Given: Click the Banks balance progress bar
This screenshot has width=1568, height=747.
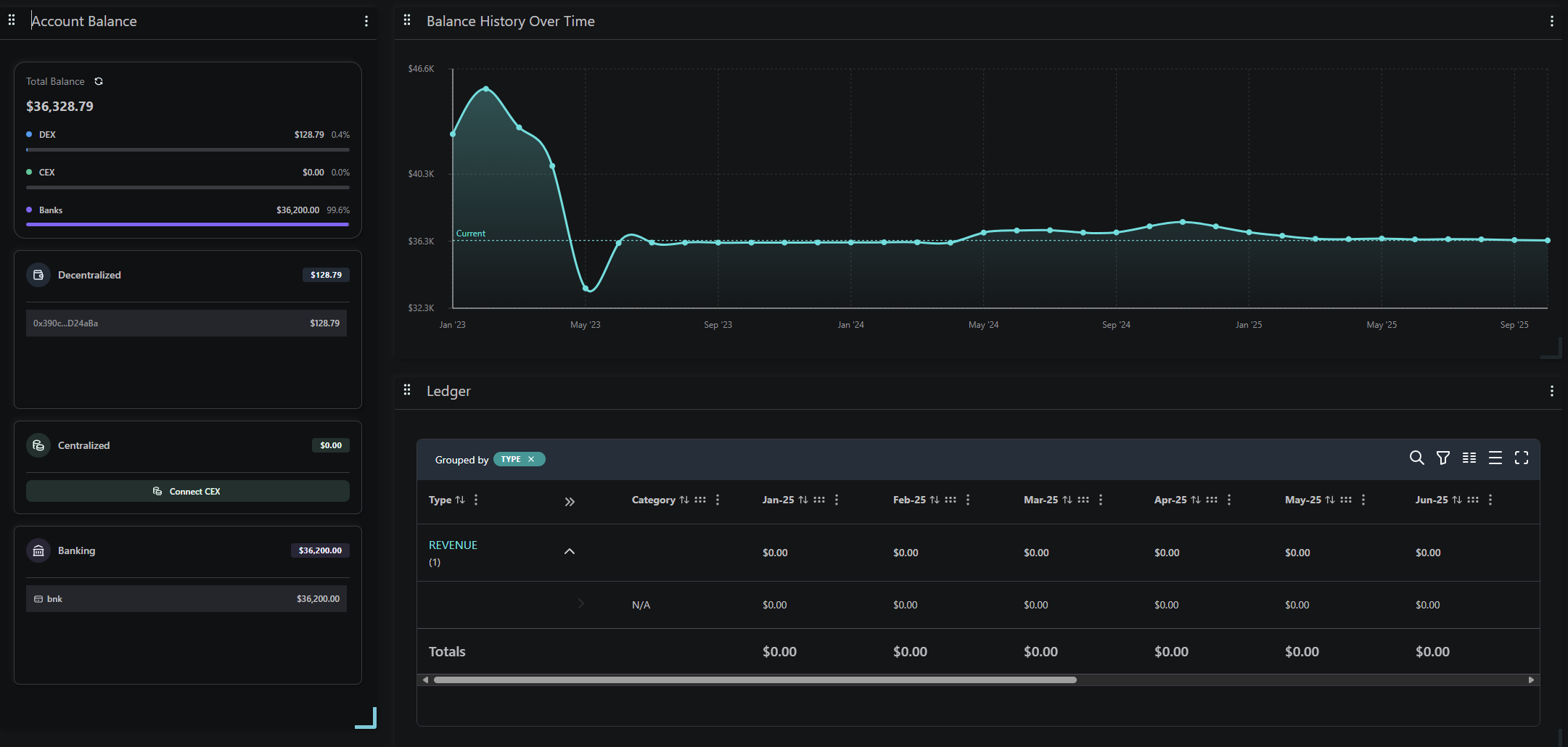Looking at the screenshot, I should click(187, 225).
